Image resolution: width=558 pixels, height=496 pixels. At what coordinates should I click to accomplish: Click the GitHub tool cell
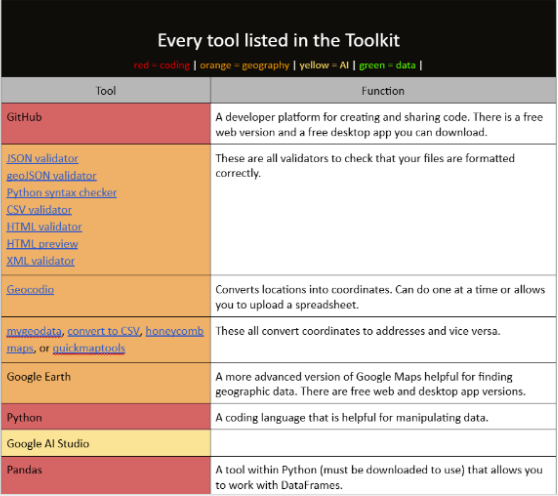pyautogui.click(x=106, y=124)
